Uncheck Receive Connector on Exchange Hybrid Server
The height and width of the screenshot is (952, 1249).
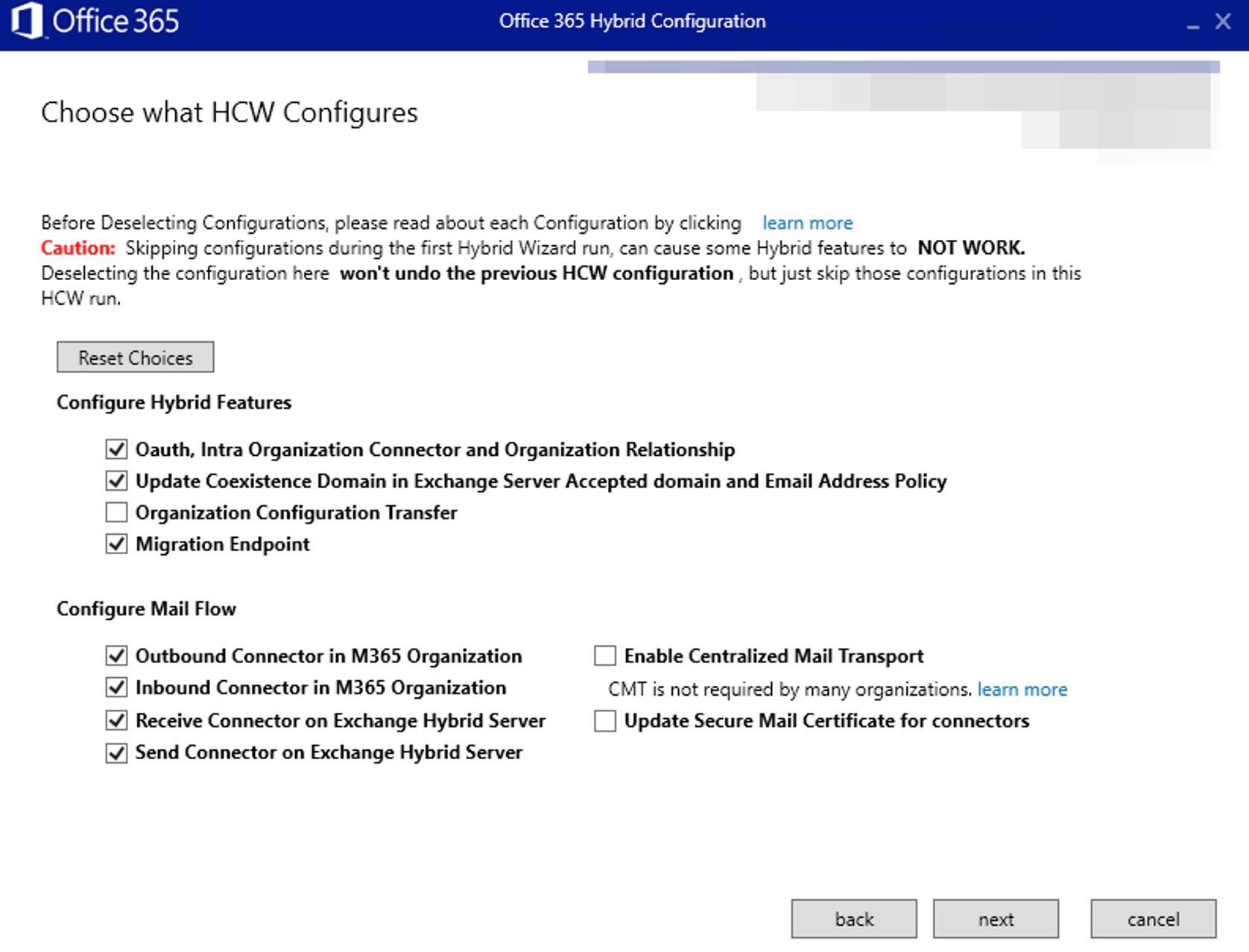coord(116,720)
